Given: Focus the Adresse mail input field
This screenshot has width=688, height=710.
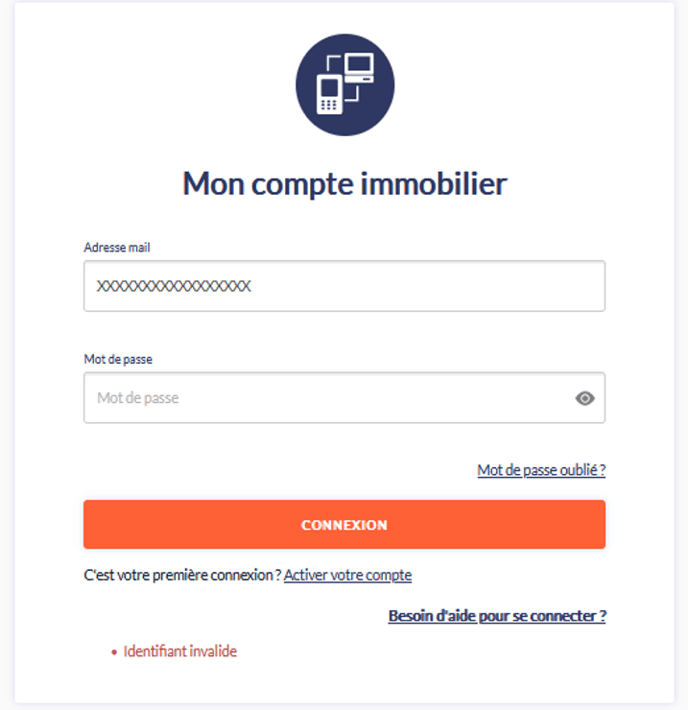Looking at the screenshot, I should [344, 286].
